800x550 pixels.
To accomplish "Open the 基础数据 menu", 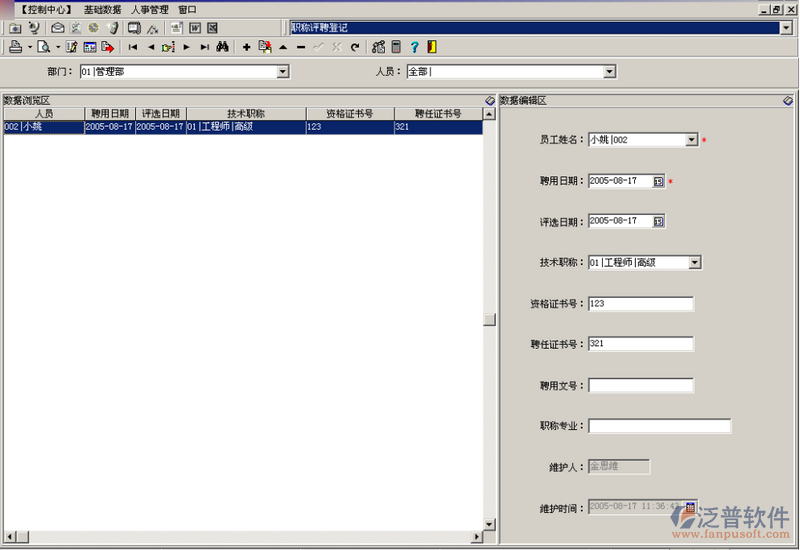I will coord(103,9).
